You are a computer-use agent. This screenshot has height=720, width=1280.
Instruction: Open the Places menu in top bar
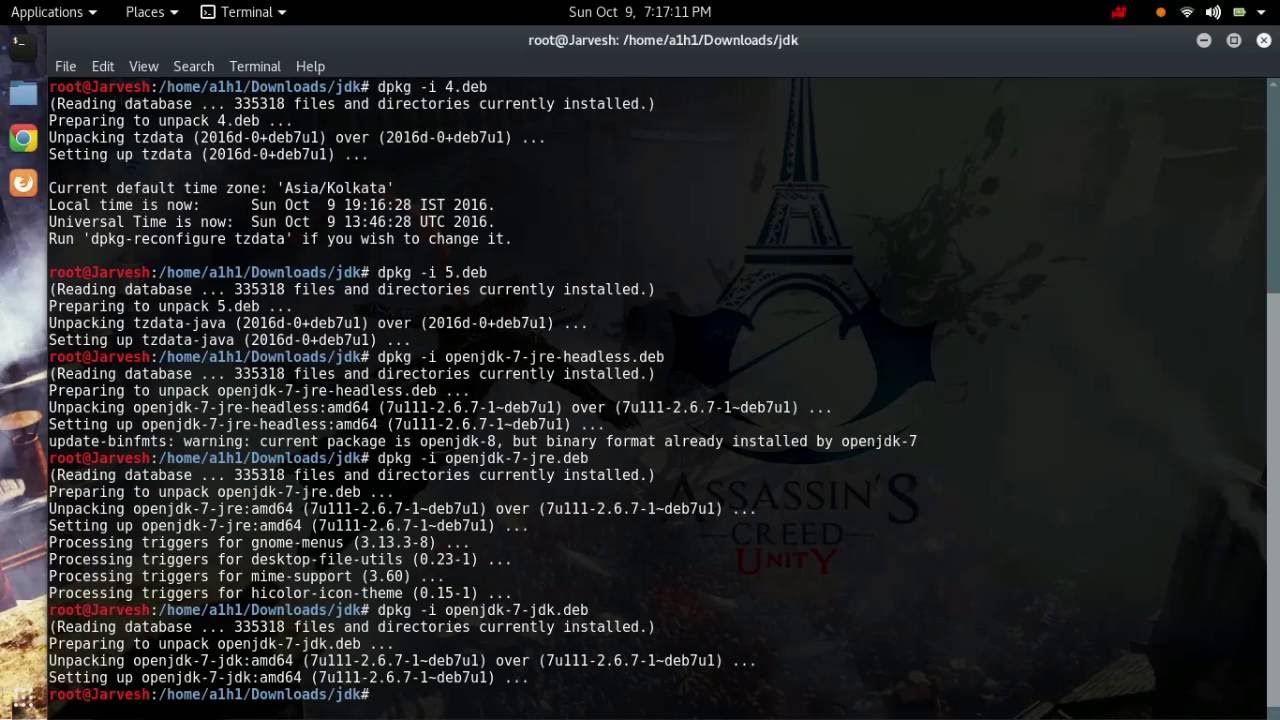[152, 12]
